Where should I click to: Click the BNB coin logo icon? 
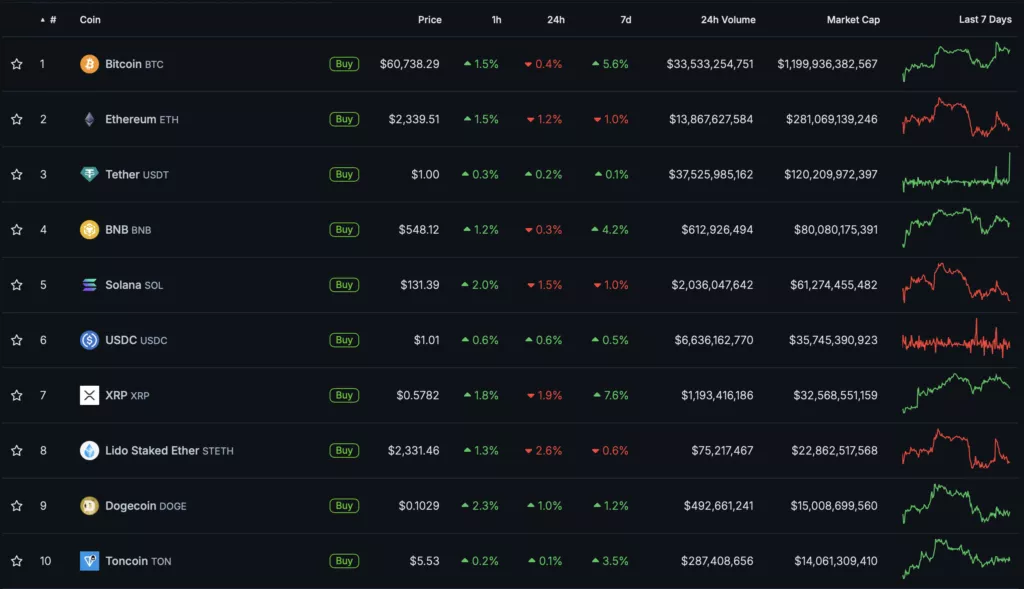(x=89, y=230)
